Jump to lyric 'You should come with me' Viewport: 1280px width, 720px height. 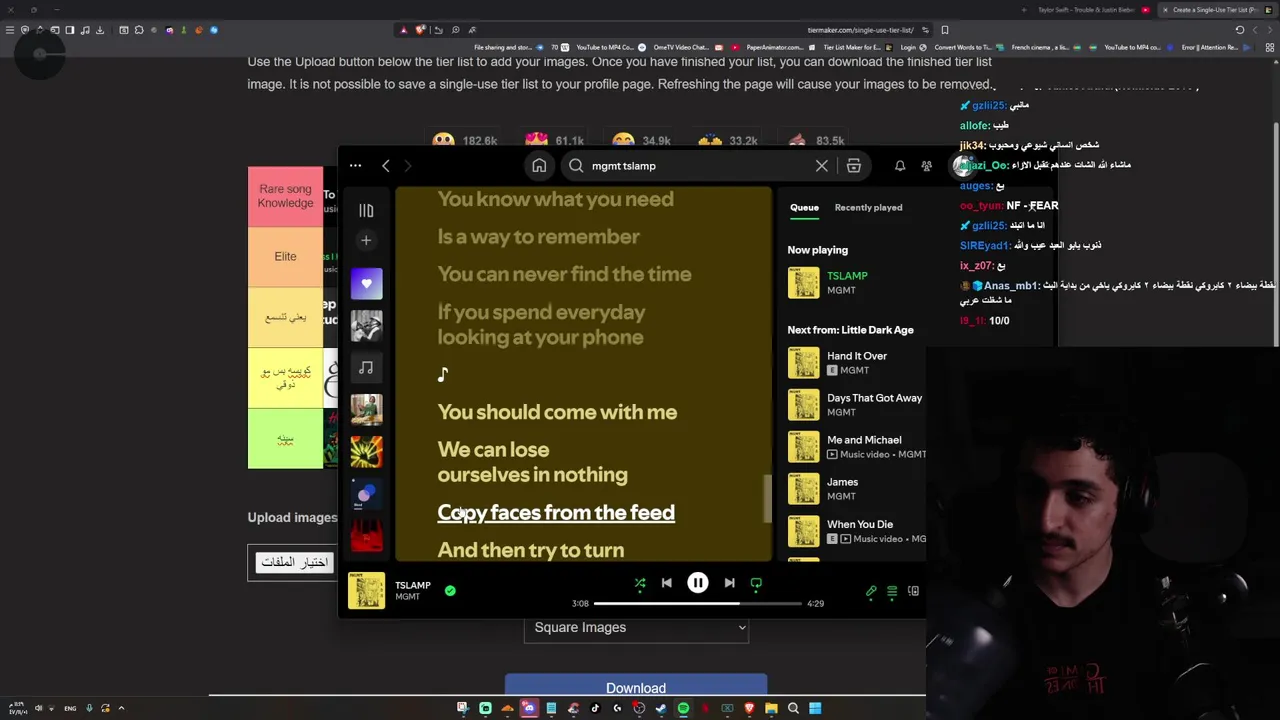click(x=557, y=412)
